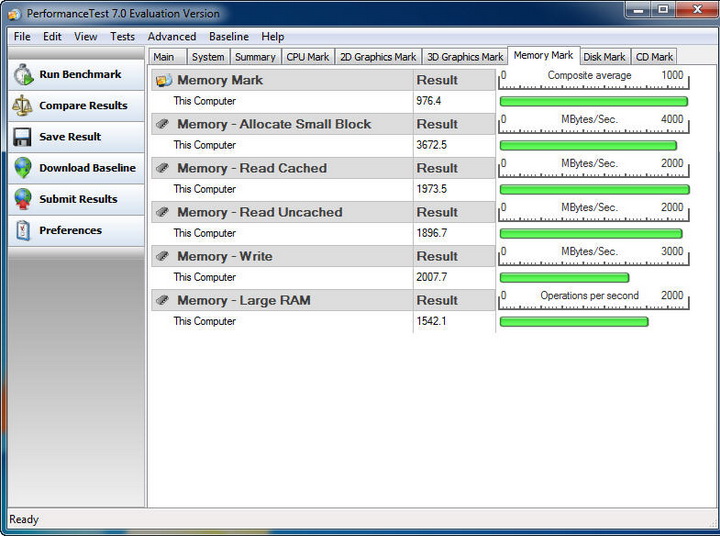Click the Large RAM memory chip icon
The image size is (720, 536).
tap(163, 300)
